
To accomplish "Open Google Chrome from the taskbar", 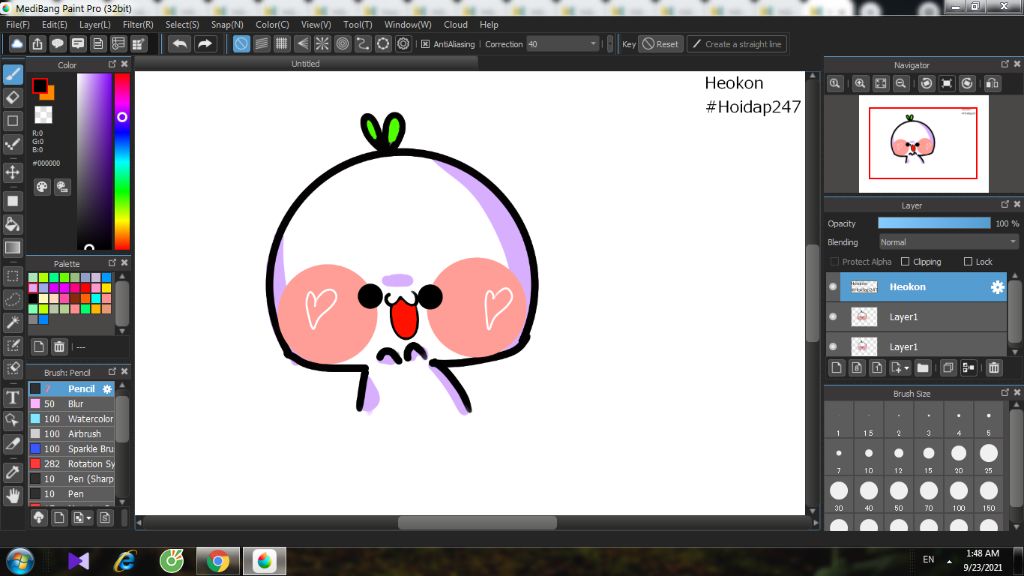I will click(x=217, y=561).
